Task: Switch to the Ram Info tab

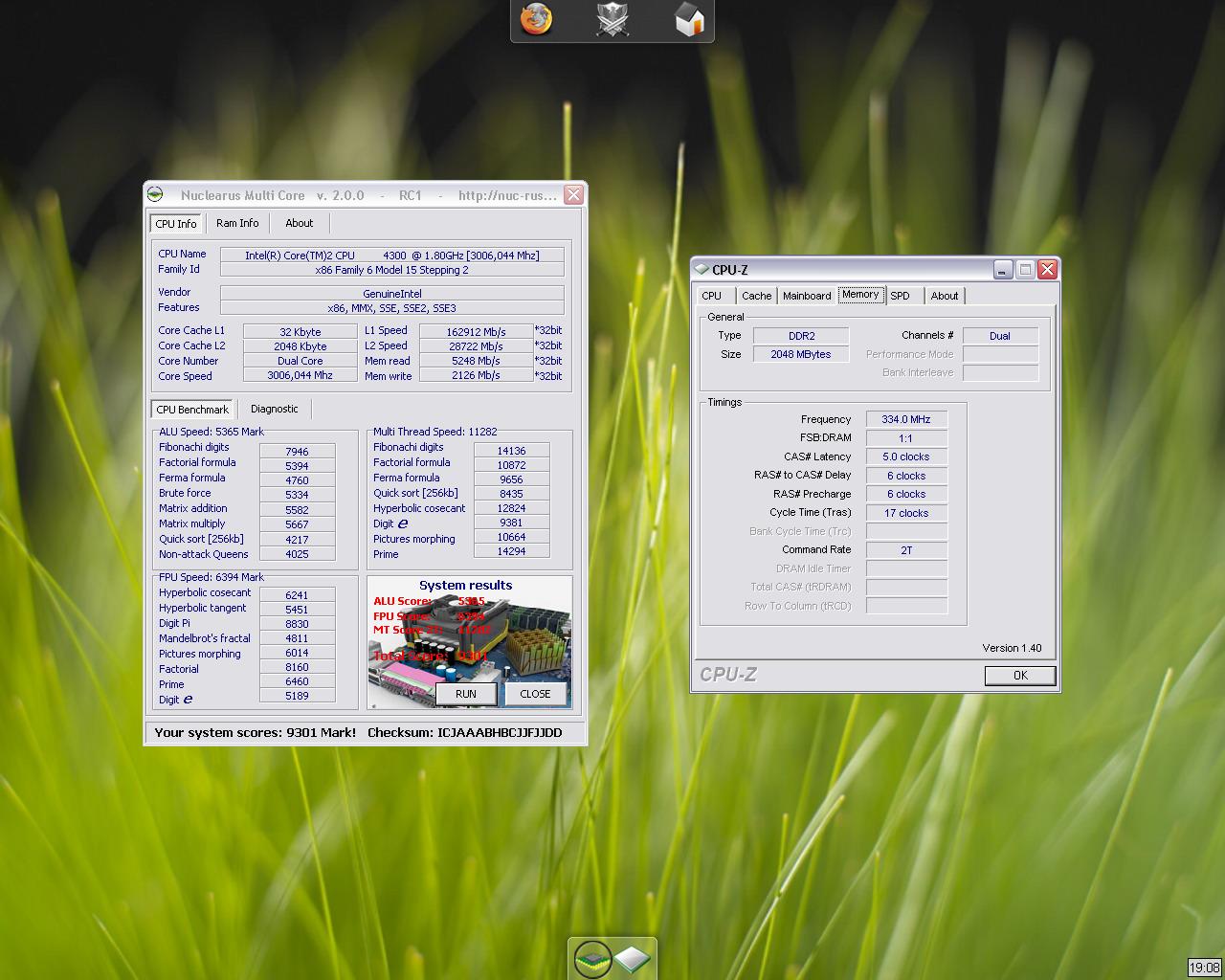Action: pos(237,223)
